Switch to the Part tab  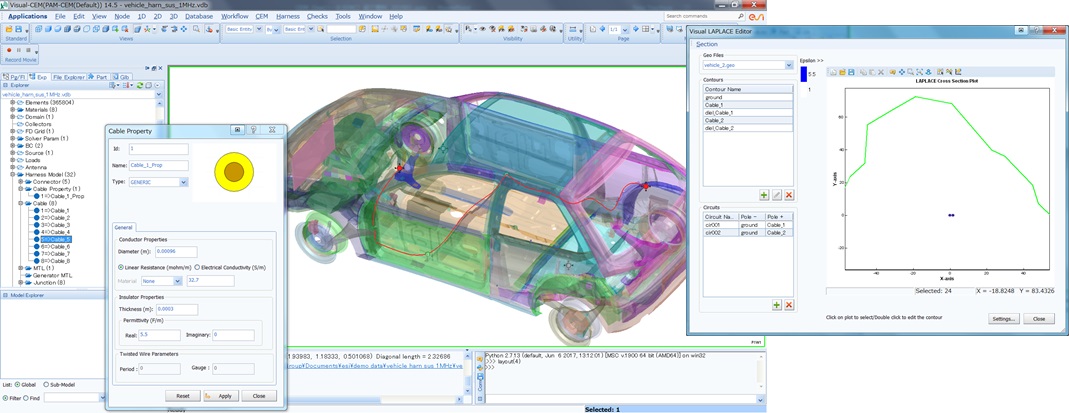[98, 77]
